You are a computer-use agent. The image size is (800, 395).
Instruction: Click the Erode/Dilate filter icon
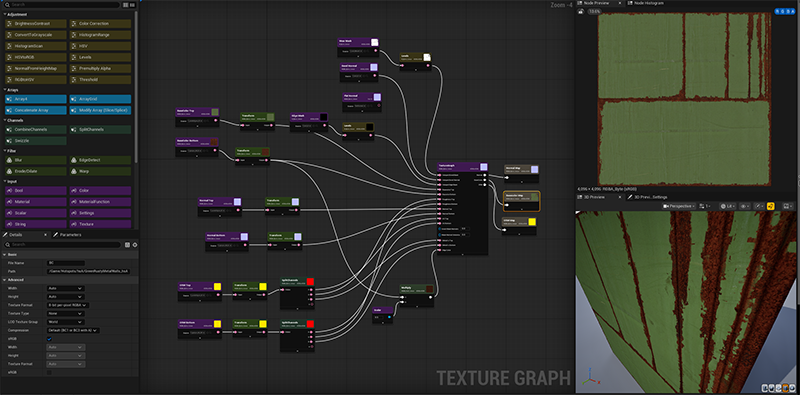pos(10,171)
